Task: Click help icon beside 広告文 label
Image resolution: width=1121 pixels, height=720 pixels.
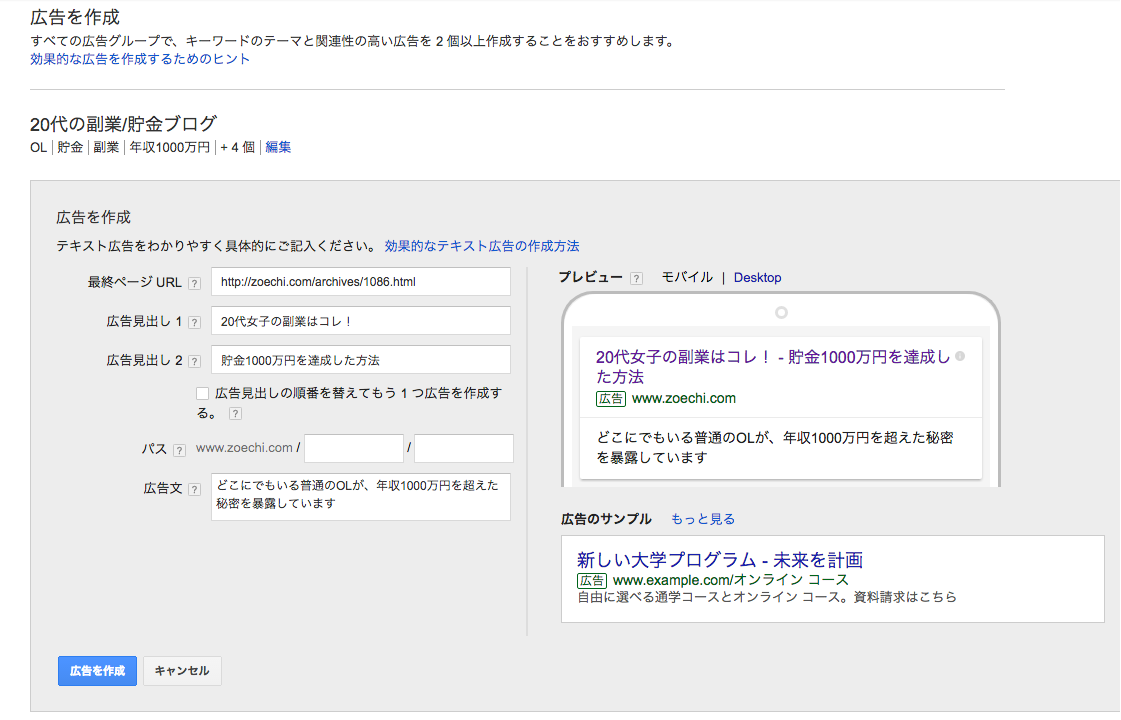Action: [x=194, y=489]
